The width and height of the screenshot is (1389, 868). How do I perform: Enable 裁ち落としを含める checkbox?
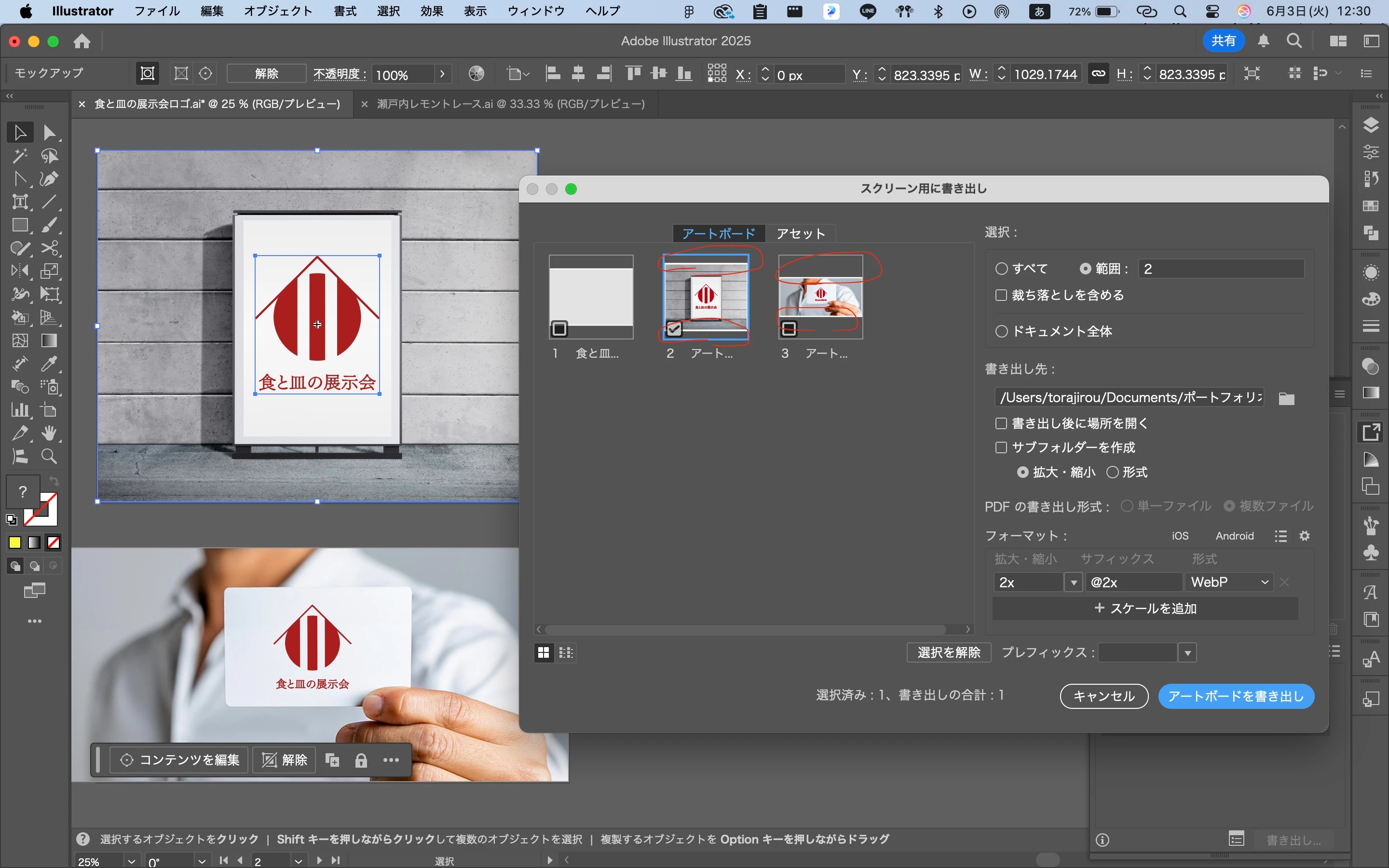tap(1002, 295)
